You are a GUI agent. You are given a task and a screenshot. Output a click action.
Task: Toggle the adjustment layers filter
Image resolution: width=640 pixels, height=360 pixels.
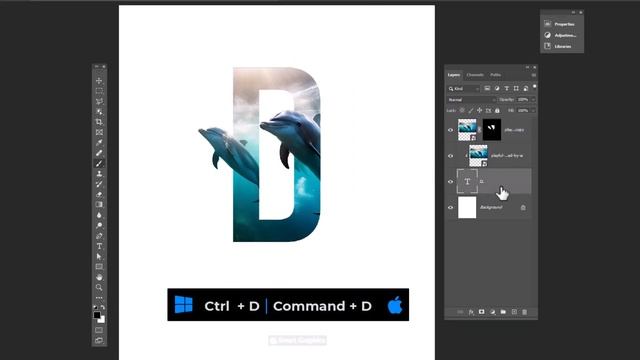click(497, 89)
